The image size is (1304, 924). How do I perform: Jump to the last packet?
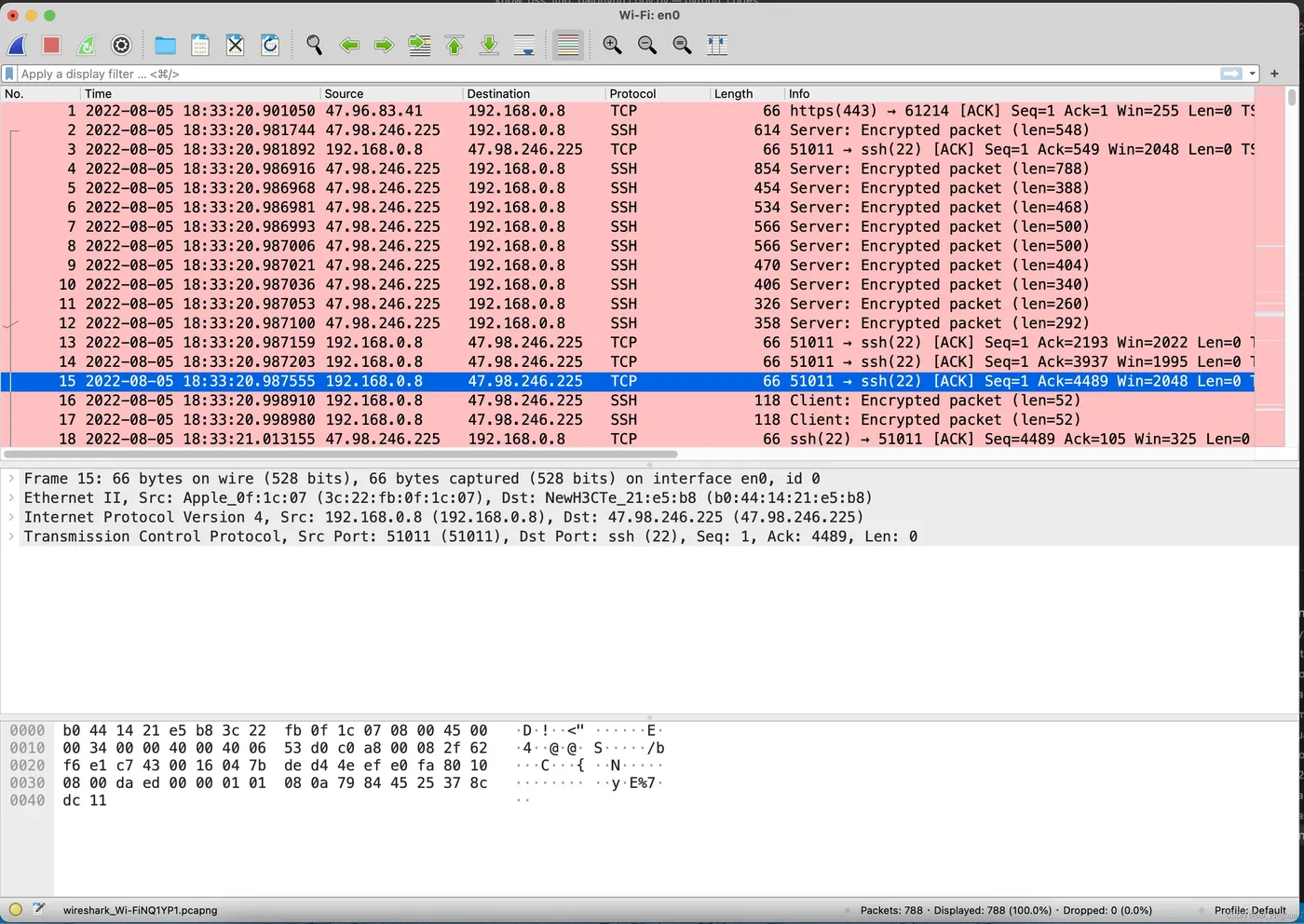[x=489, y=45]
